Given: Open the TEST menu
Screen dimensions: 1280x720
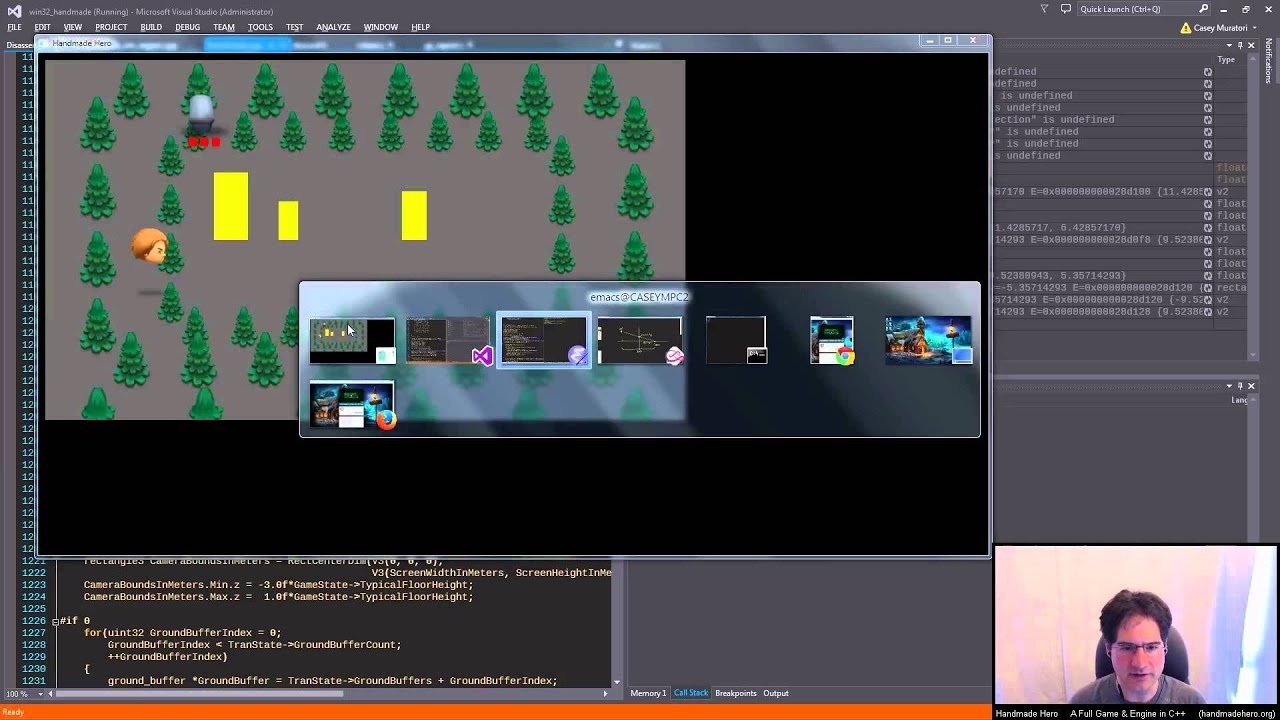Looking at the screenshot, I should point(294,27).
